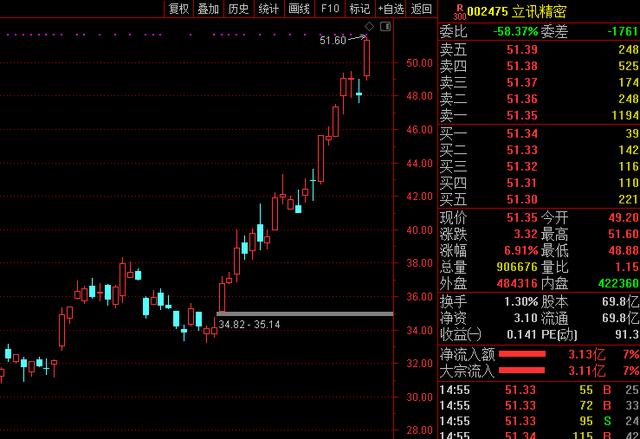This screenshot has height=439, width=640.
Task: Click the 总量 value 906676
Action: [x=517, y=267]
